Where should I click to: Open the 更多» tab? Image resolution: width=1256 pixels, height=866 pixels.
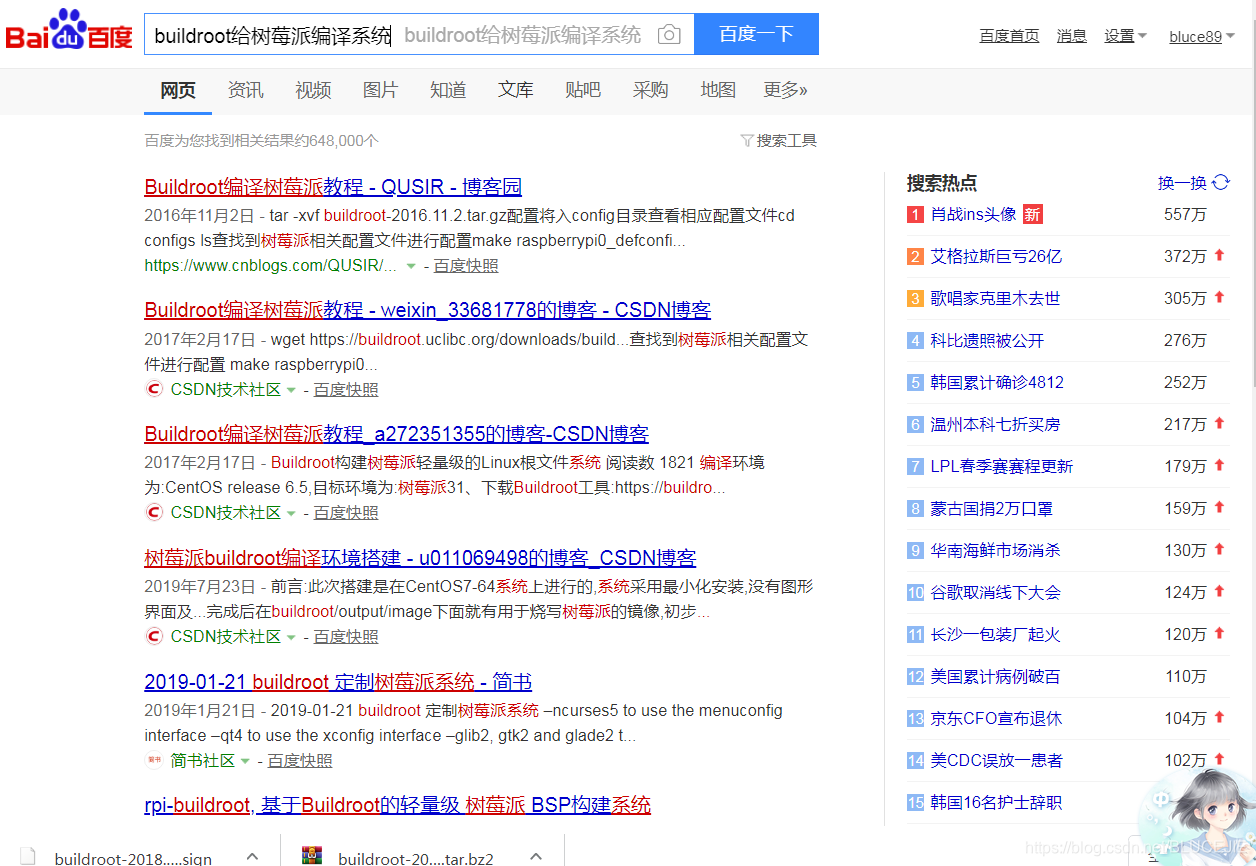(786, 91)
